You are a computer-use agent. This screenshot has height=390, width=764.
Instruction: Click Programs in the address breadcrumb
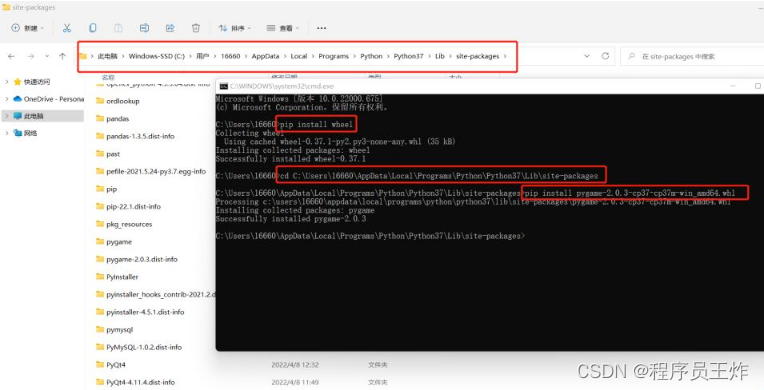click(x=334, y=57)
